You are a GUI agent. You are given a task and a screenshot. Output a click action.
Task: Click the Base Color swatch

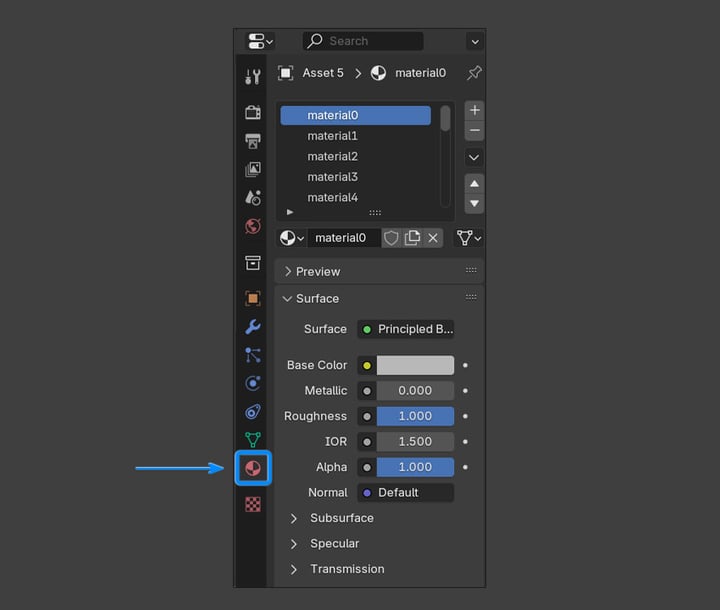tap(415, 366)
